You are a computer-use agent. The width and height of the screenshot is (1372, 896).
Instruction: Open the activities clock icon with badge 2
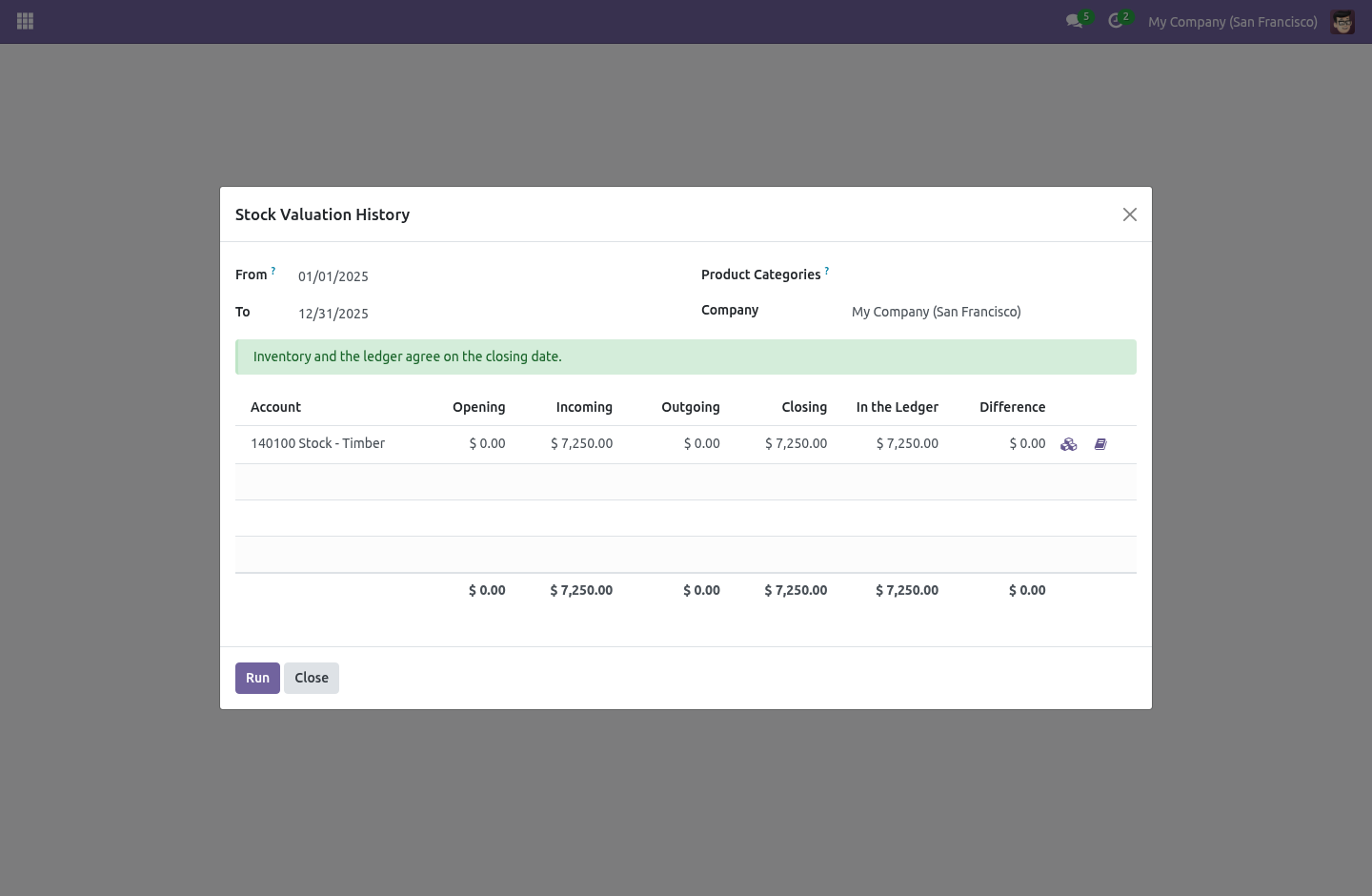(x=1120, y=21)
